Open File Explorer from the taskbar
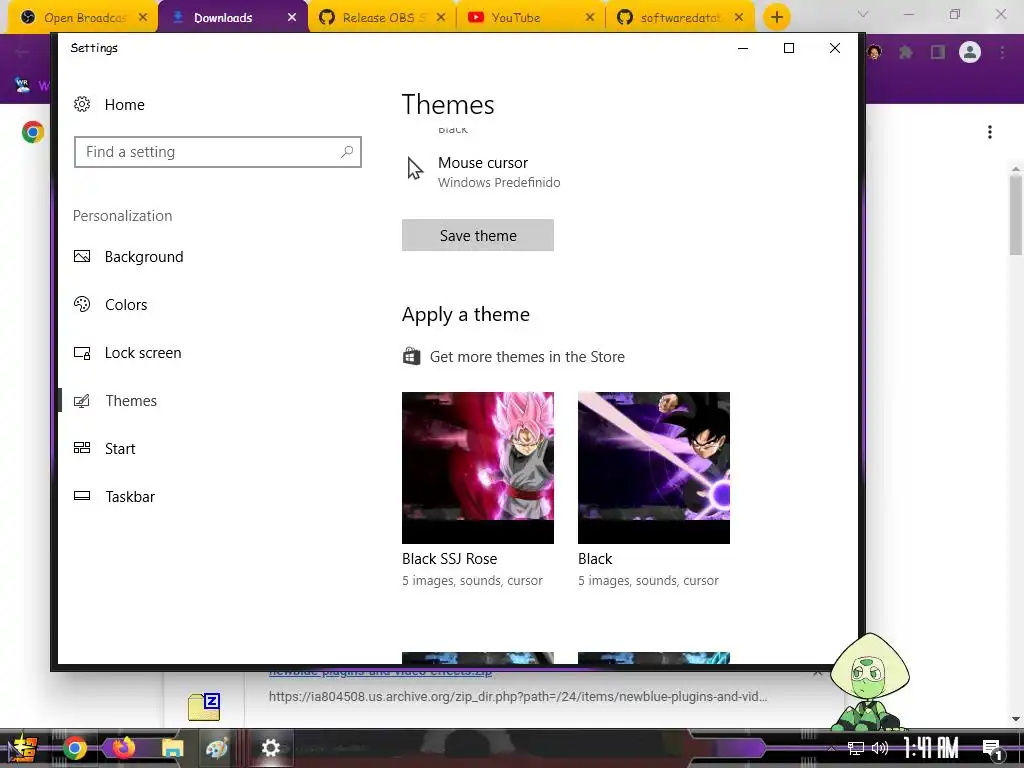The height and width of the screenshot is (768, 1024). pyautogui.click(x=172, y=748)
